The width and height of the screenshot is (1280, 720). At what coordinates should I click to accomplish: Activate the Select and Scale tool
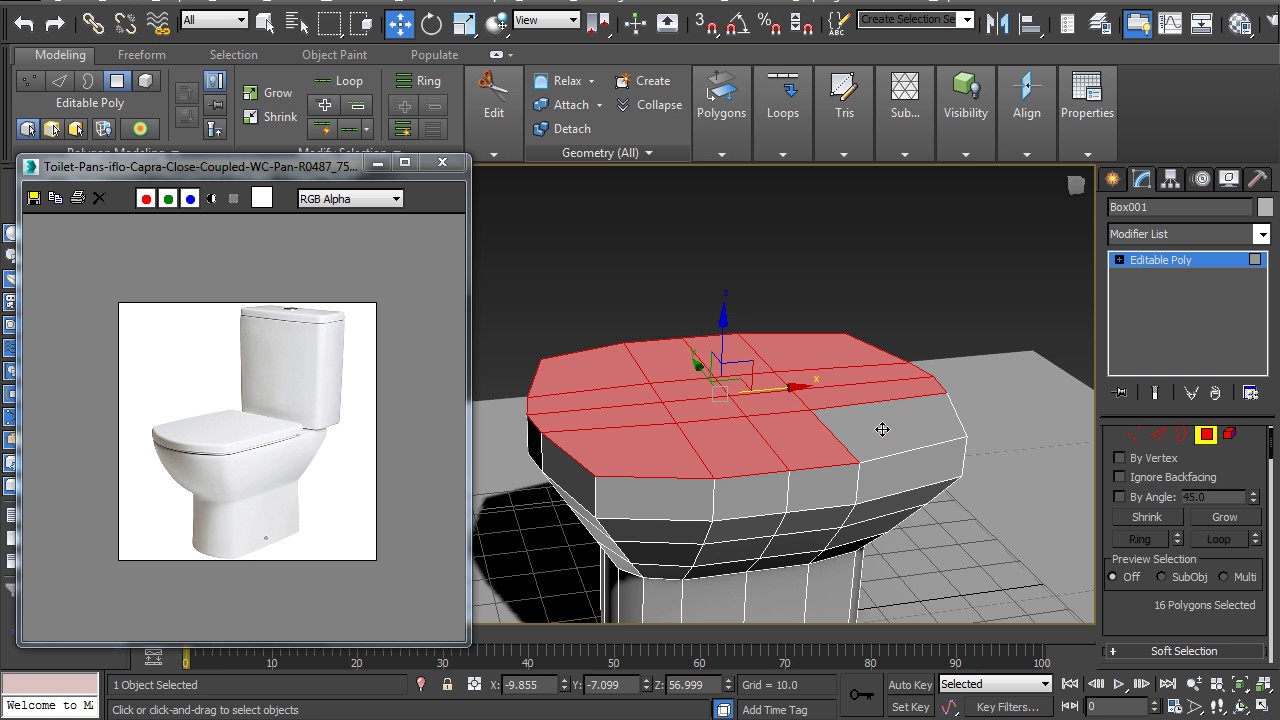(x=464, y=22)
